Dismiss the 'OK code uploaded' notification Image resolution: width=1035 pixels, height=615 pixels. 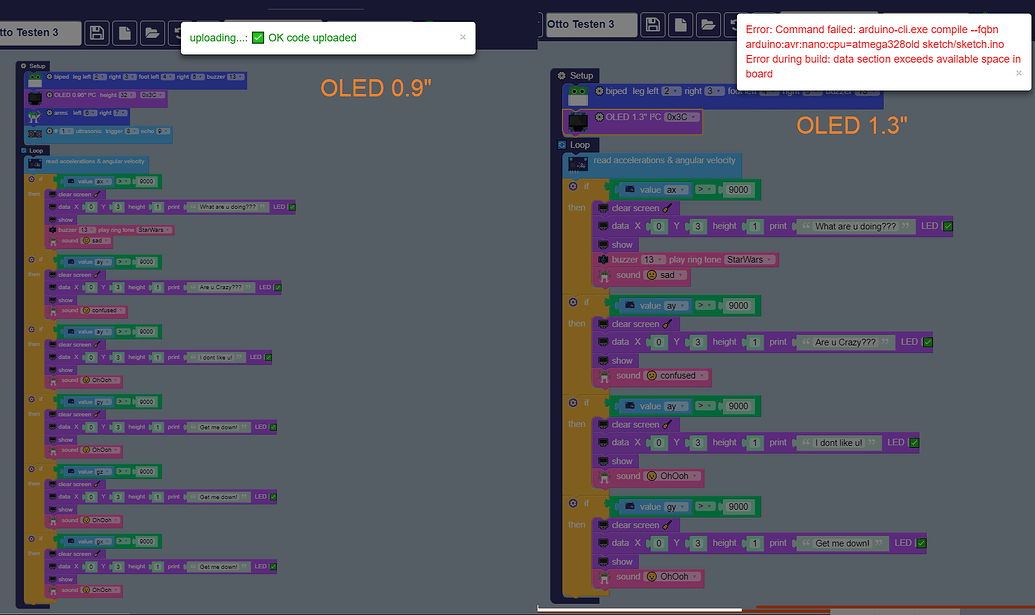(x=463, y=37)
